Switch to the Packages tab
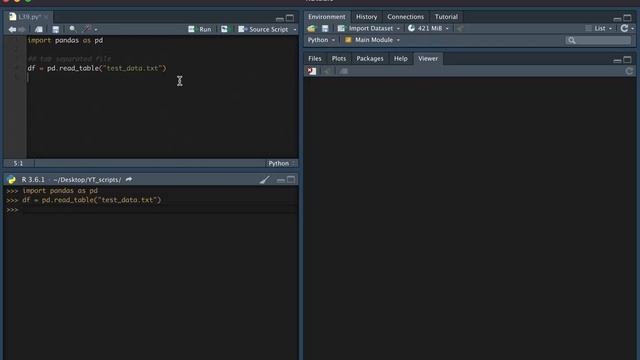The image size is (640, 360). [x=370, y=58]
